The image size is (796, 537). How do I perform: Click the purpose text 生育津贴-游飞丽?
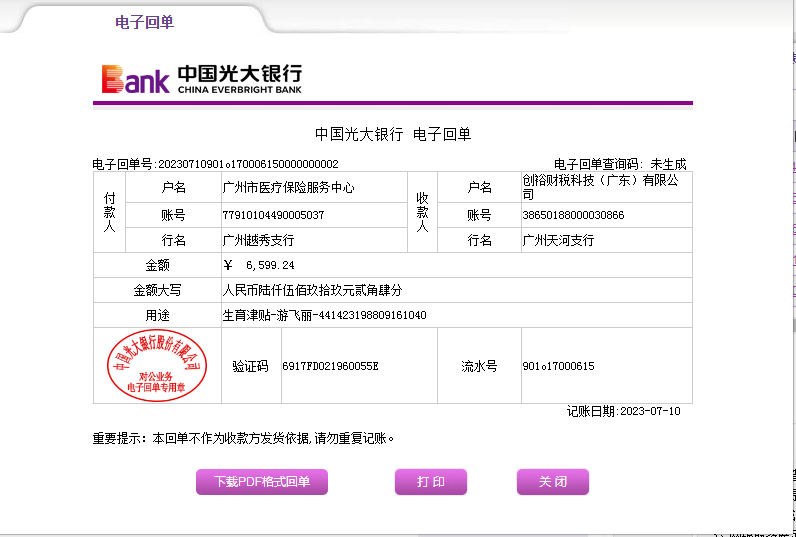(x=267, y=315)
